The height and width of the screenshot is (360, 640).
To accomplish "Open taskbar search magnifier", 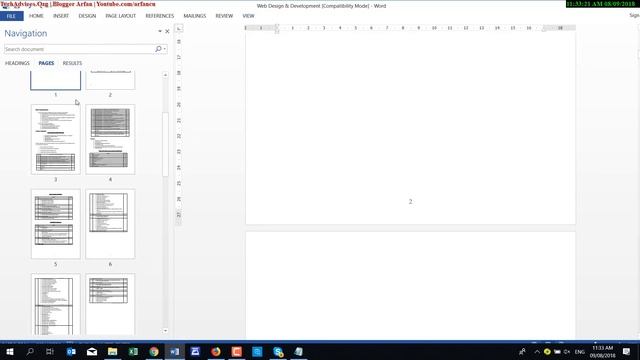I will 30,351.
